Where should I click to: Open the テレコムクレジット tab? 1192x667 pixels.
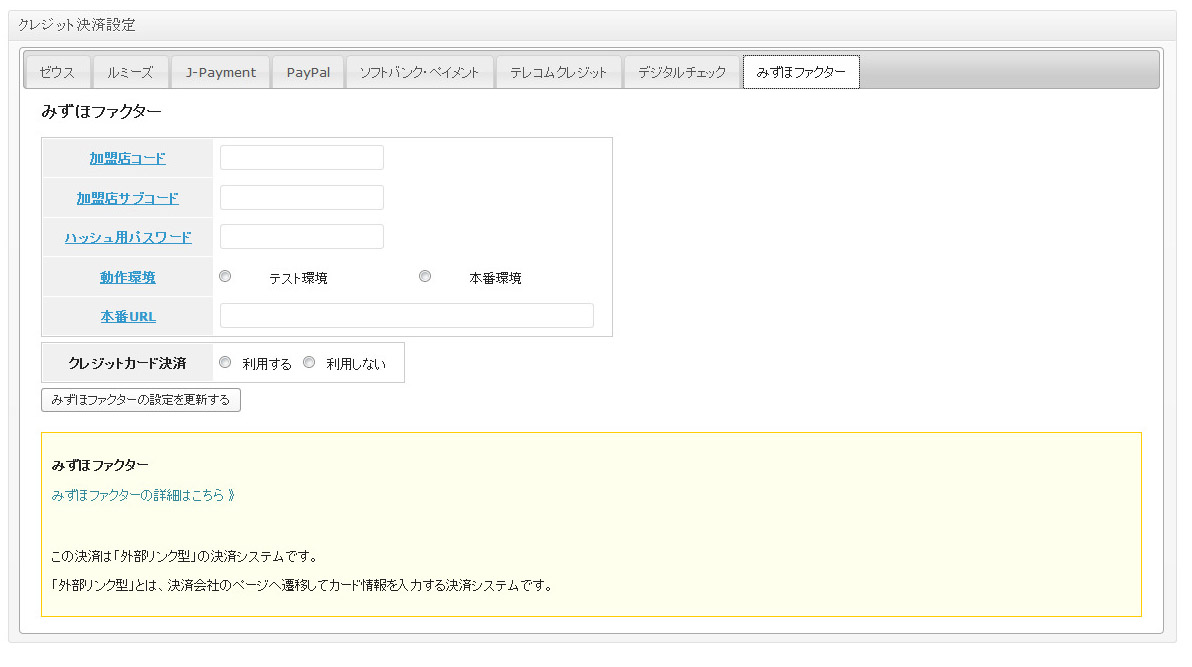[x=558, y=73]
